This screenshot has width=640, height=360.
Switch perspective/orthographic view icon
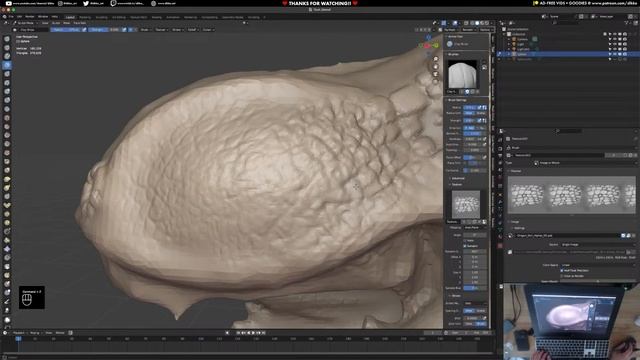(436, 82)
